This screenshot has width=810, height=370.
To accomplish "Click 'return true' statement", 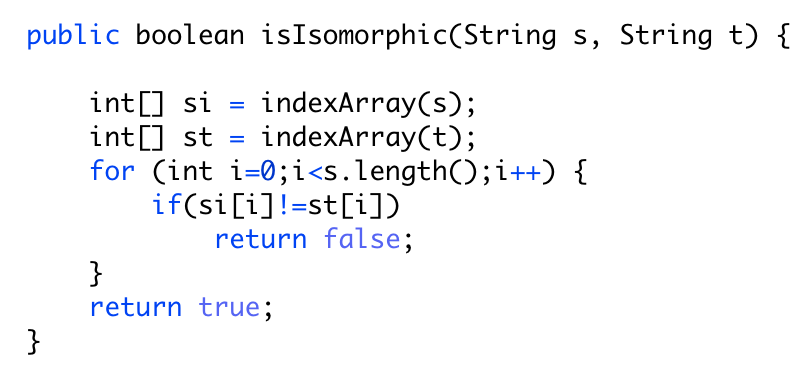I will tap(175, 308).
